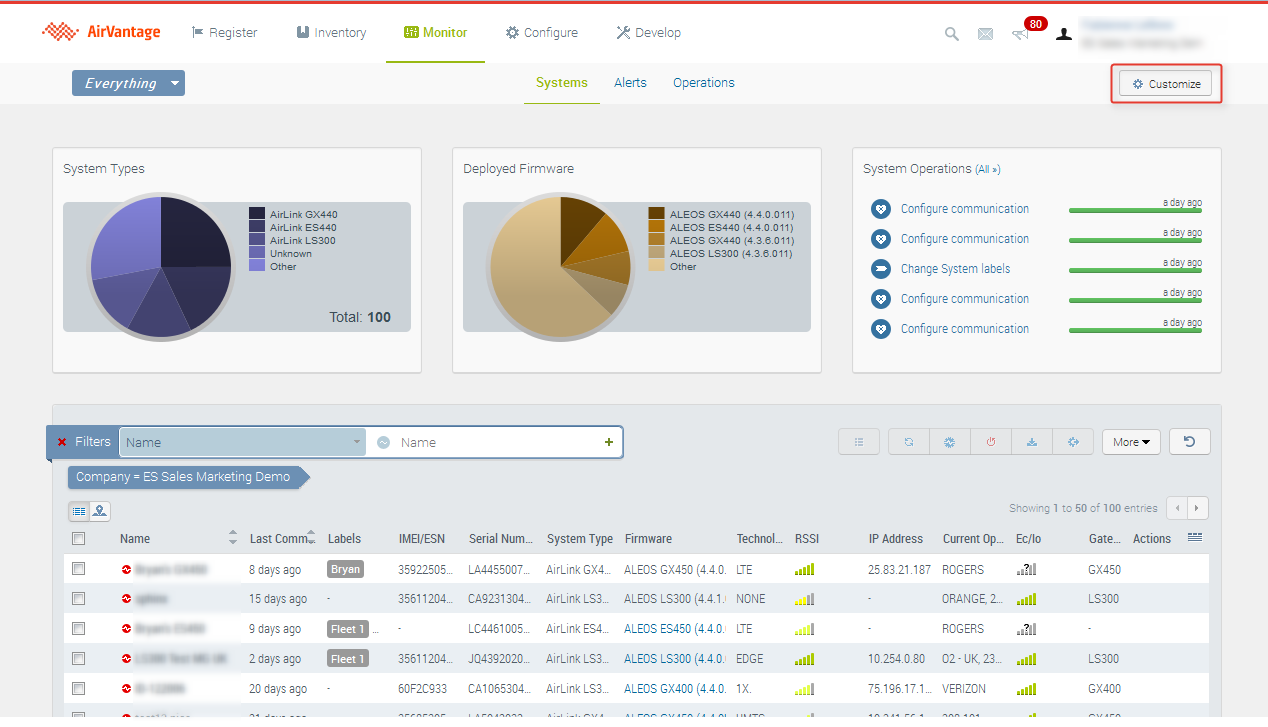Image resolution: width=1268 pixels, height=727 pixels.
Task: Sort by the Name column arrows
Action: [234, 538]
